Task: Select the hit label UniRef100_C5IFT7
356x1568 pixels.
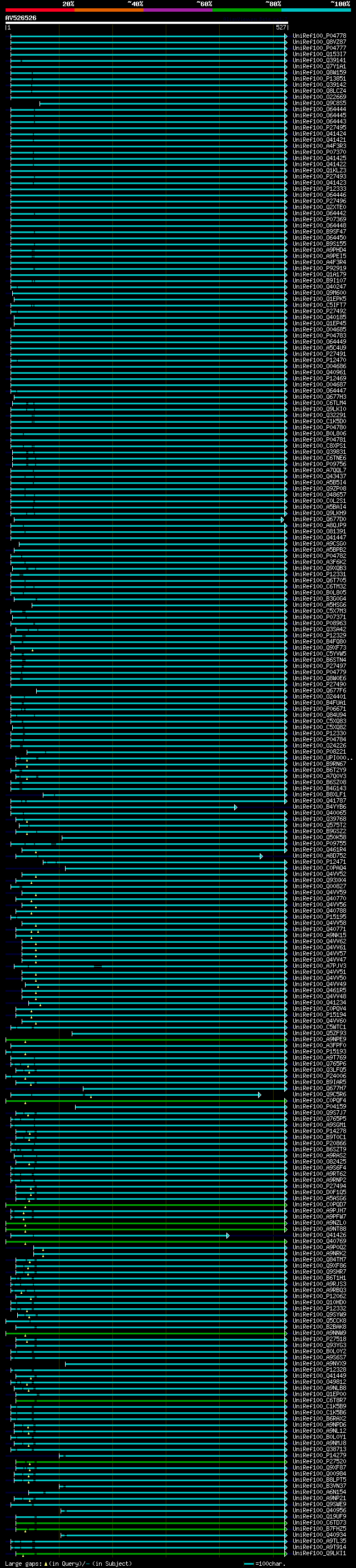Action: (319, 305)
